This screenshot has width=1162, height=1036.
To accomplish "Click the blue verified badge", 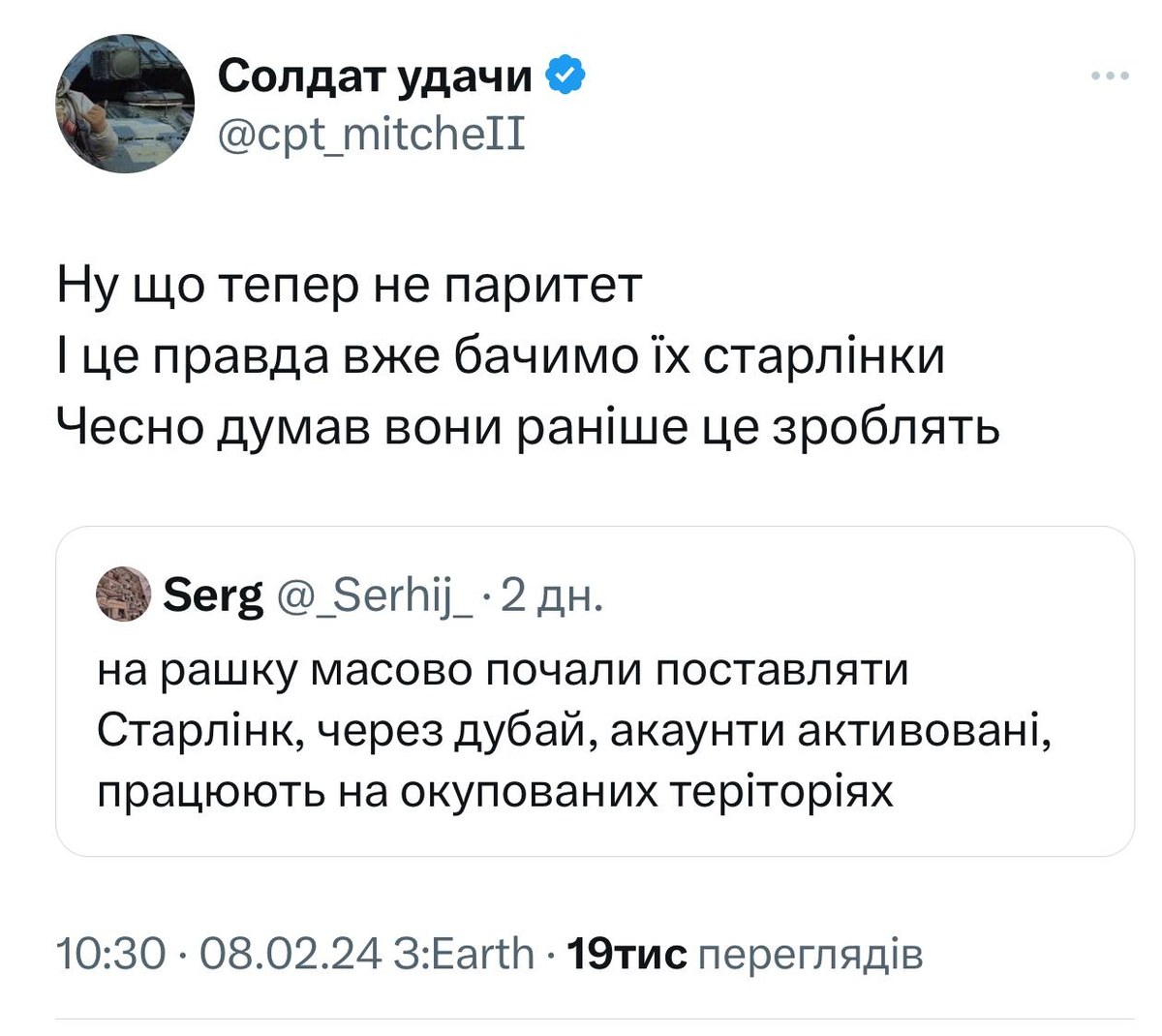I will (x=565, y=75).
